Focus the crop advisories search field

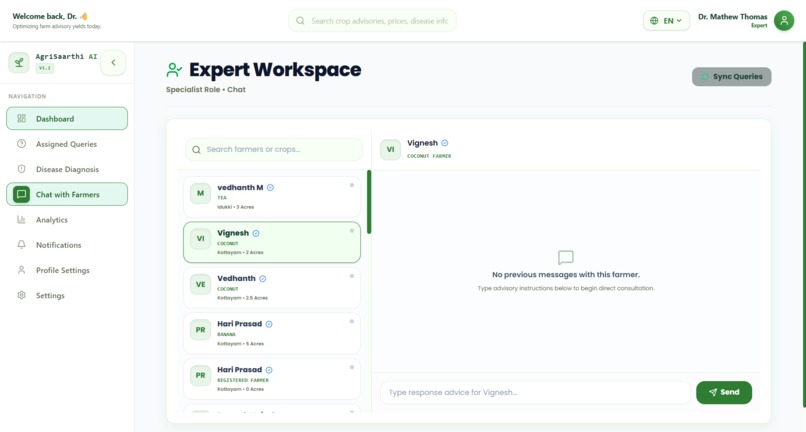[x=373, y=21]
